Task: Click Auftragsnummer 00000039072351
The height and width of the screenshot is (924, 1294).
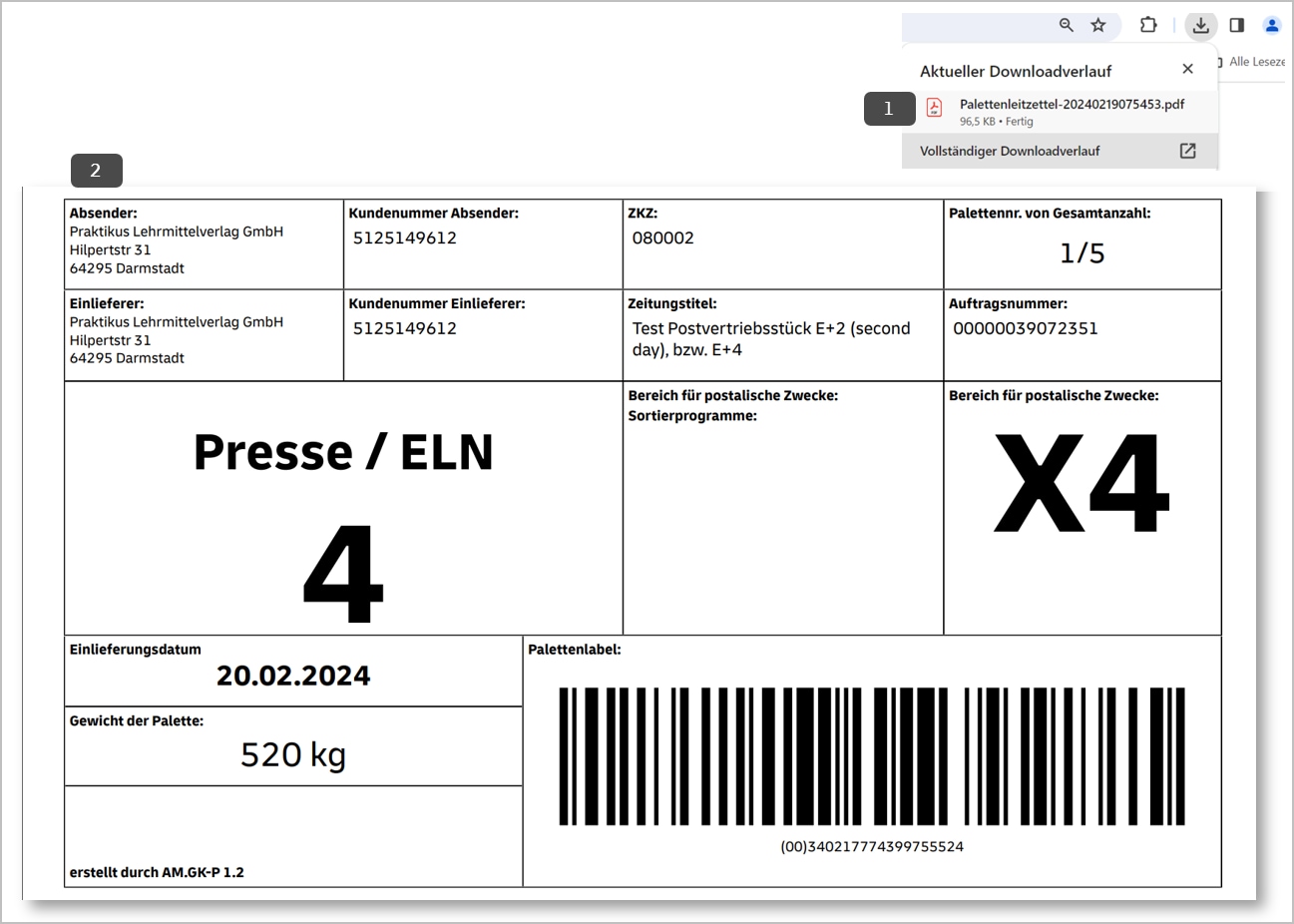Action: tap(1026, 328)
